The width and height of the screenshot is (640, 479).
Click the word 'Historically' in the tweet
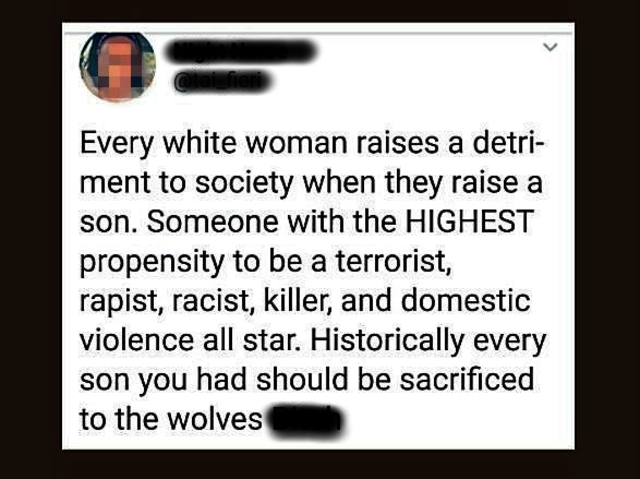[387, 341]
